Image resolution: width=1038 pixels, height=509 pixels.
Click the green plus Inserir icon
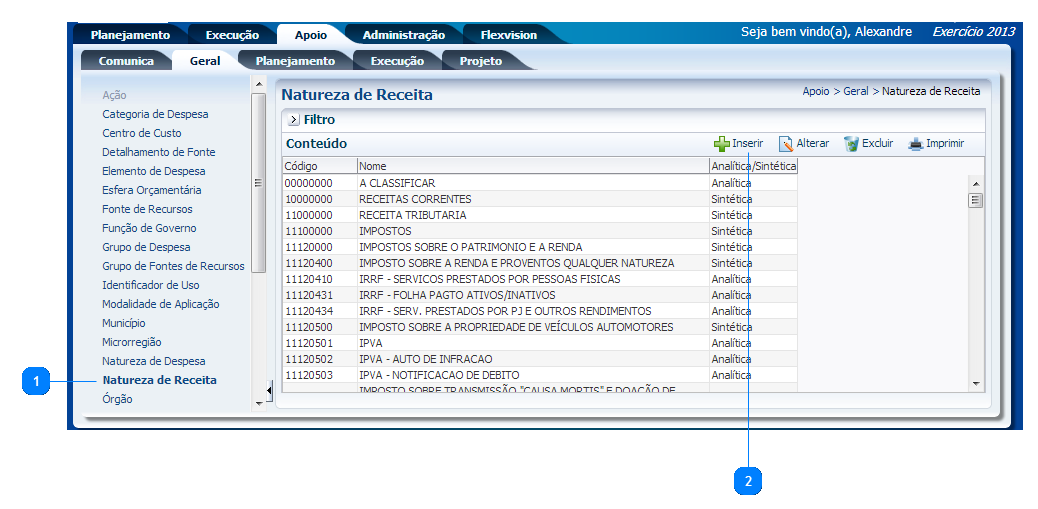click(x=721, y=144)
